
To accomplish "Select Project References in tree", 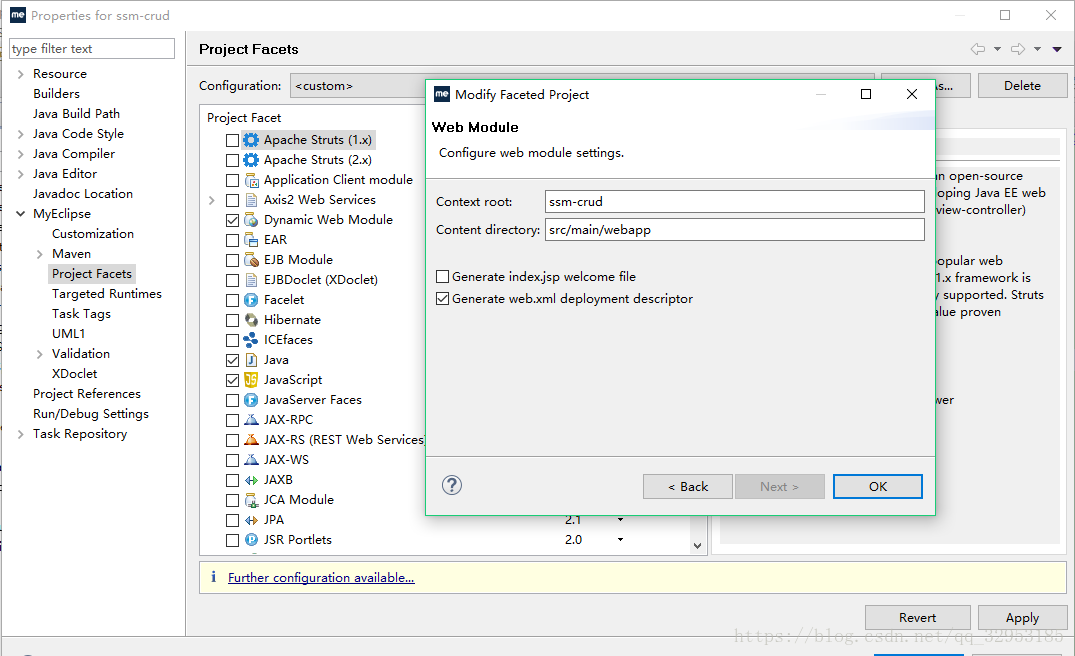I will tap(87, 394).
